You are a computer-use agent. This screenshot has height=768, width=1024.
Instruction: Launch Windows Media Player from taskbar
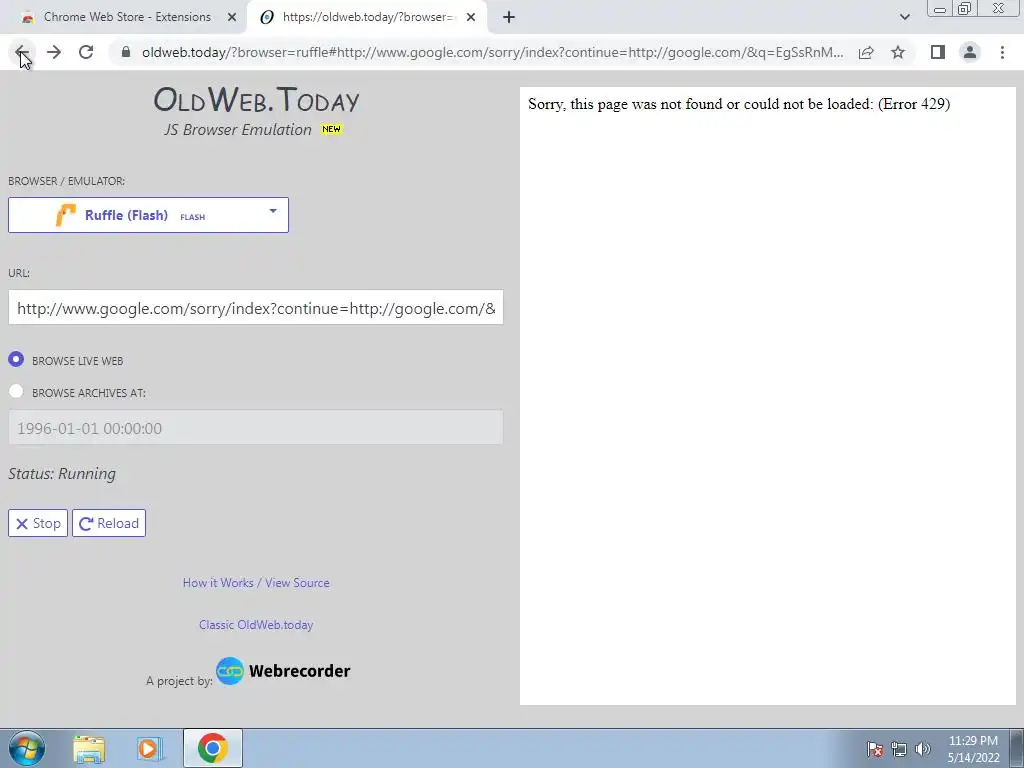tap(150, 749)
